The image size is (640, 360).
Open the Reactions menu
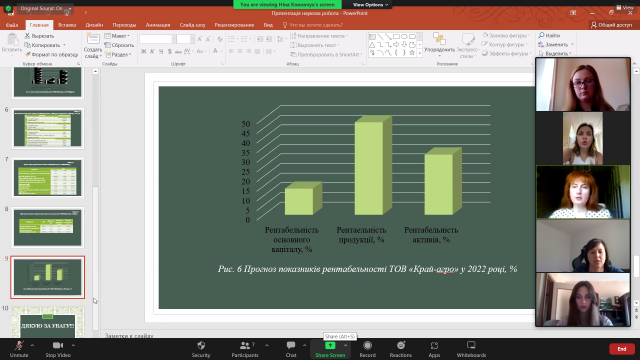click(401, 349)
